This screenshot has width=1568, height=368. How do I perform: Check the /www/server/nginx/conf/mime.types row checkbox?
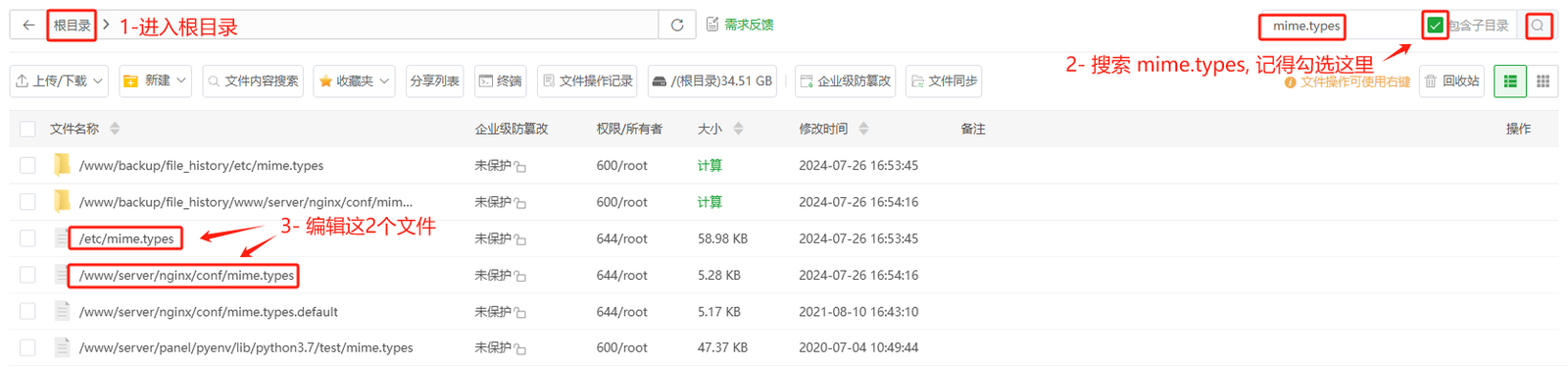[27, 275]
